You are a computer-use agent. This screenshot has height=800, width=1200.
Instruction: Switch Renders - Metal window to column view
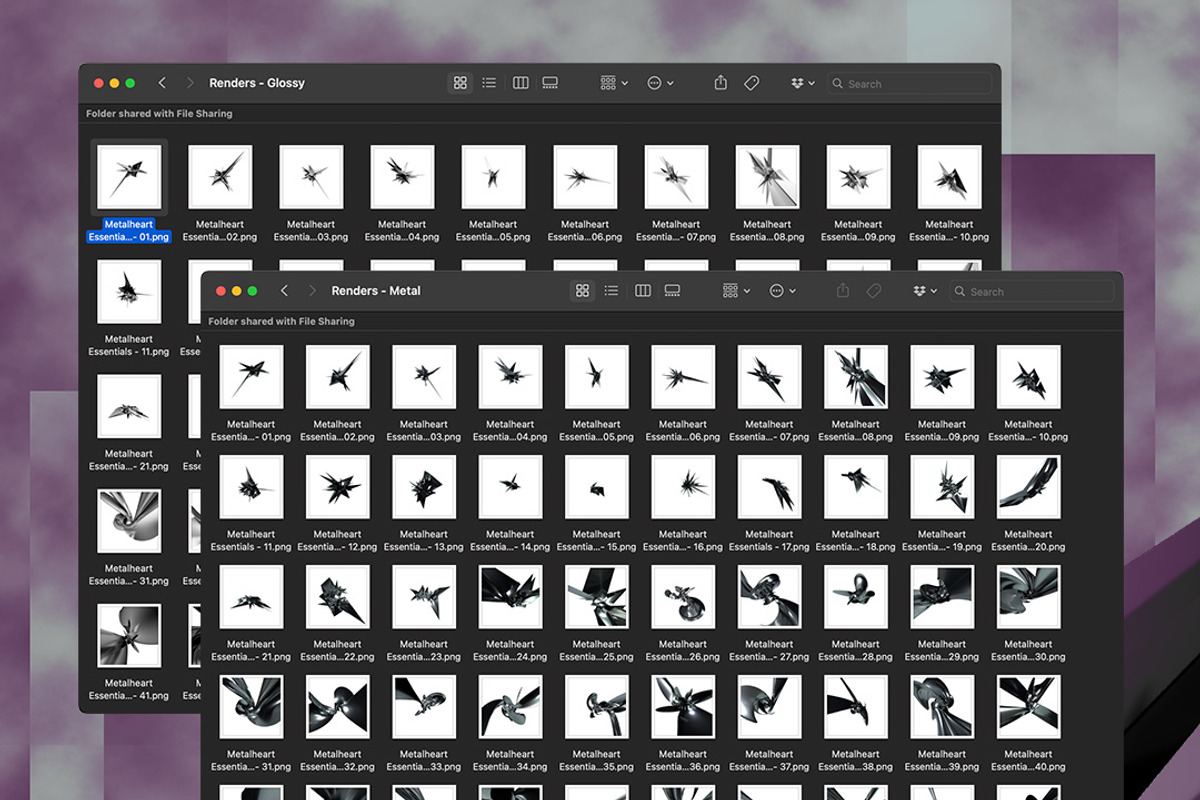click(643, 291)
